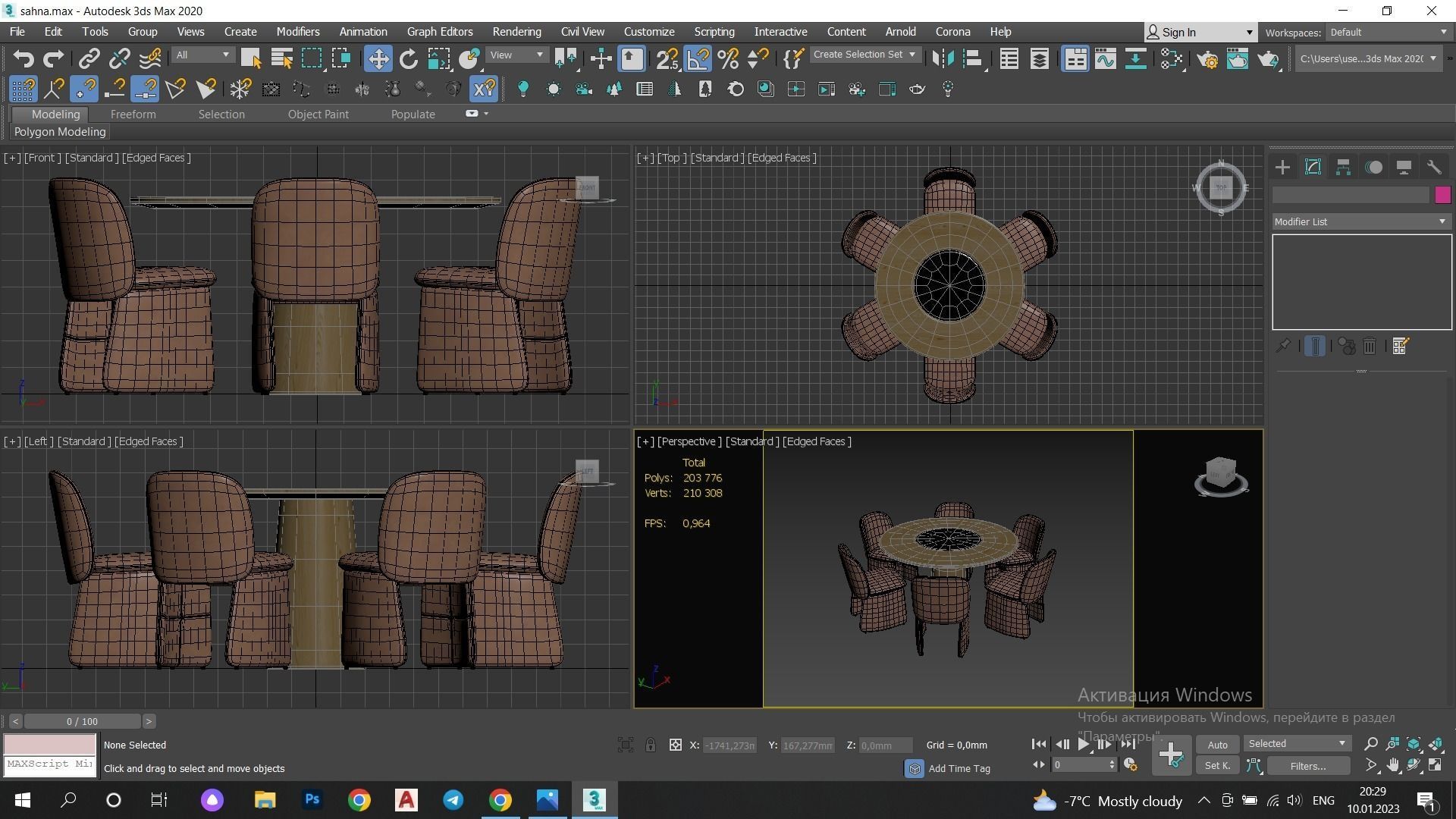Screen dimensions: 1456x819
Task: Open the selection filter All dropdown
Action: tap(202, 55)
